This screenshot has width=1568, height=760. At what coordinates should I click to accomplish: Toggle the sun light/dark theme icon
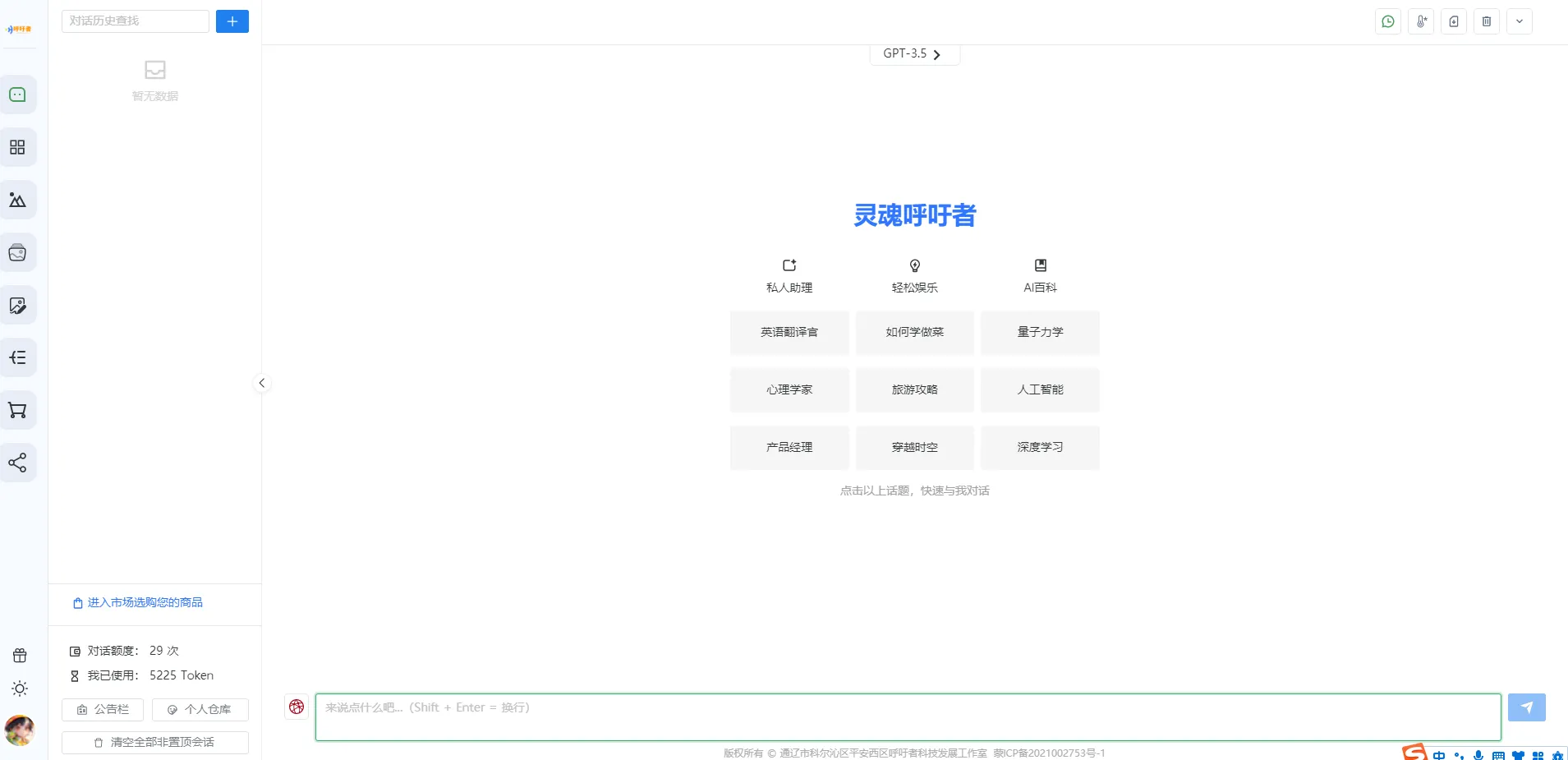point(20,689)
